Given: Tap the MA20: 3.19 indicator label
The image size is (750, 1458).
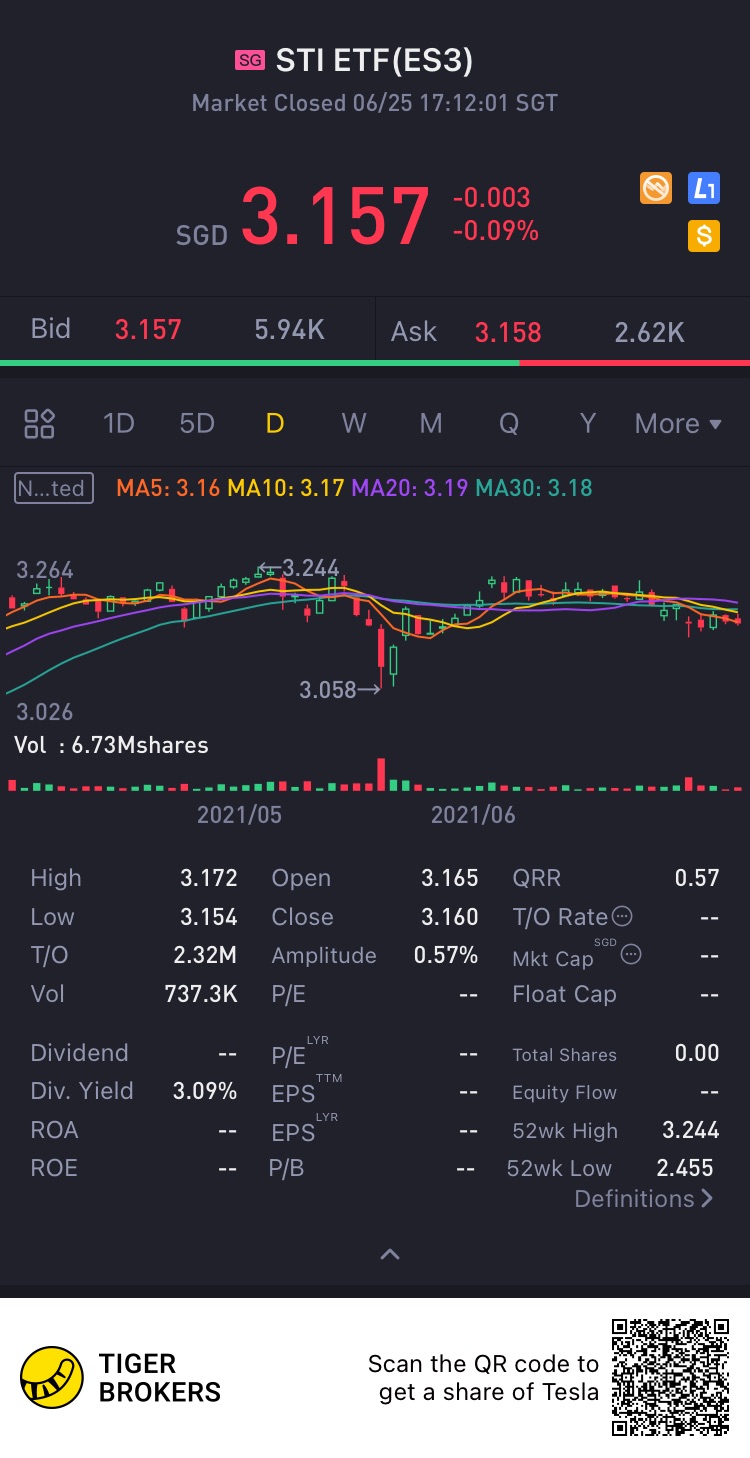Looking at the screenshot, I should coord(410,488).
